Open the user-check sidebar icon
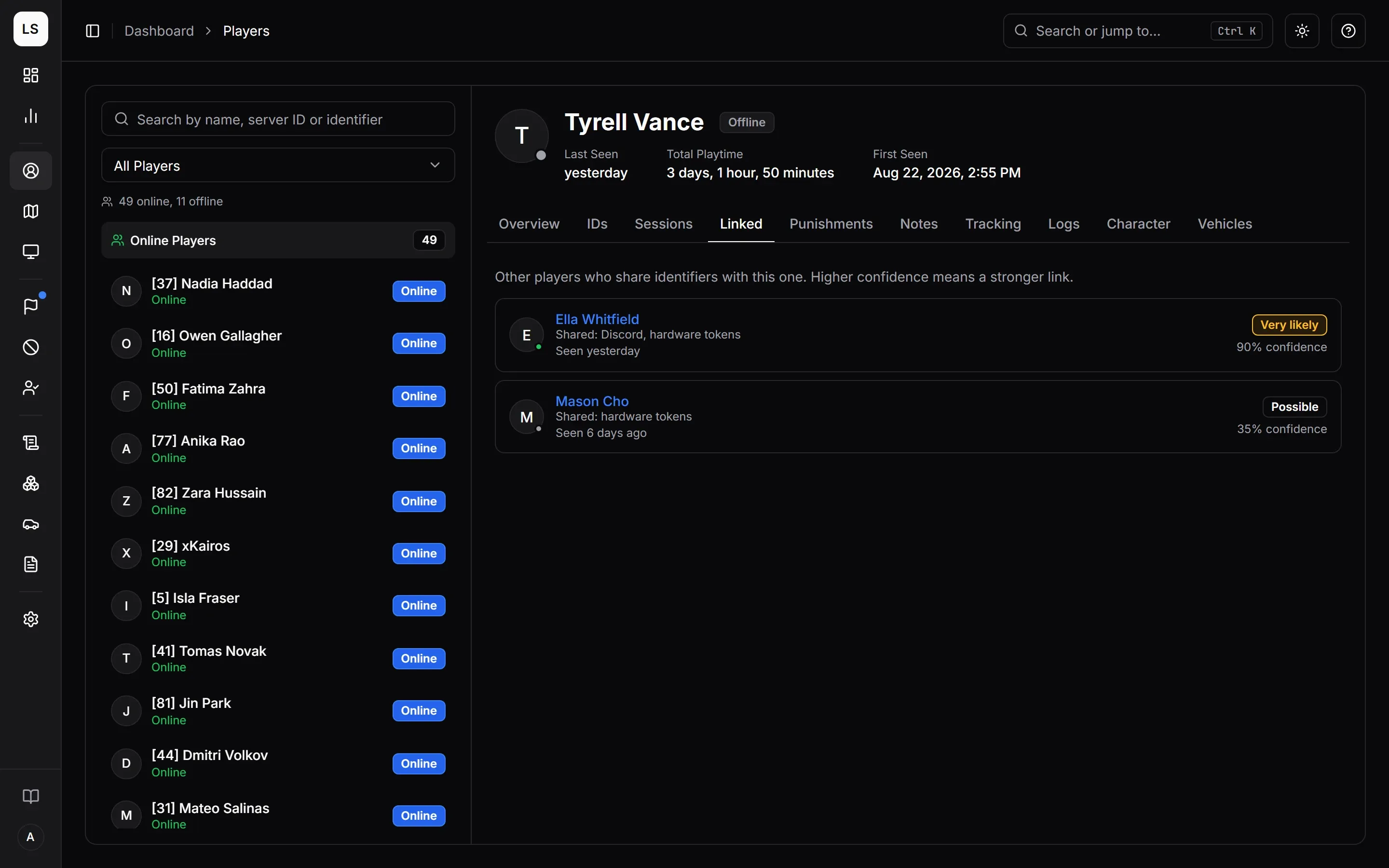Image resolution: width=1389 pixels, height=868 pixels. [30, 388]
